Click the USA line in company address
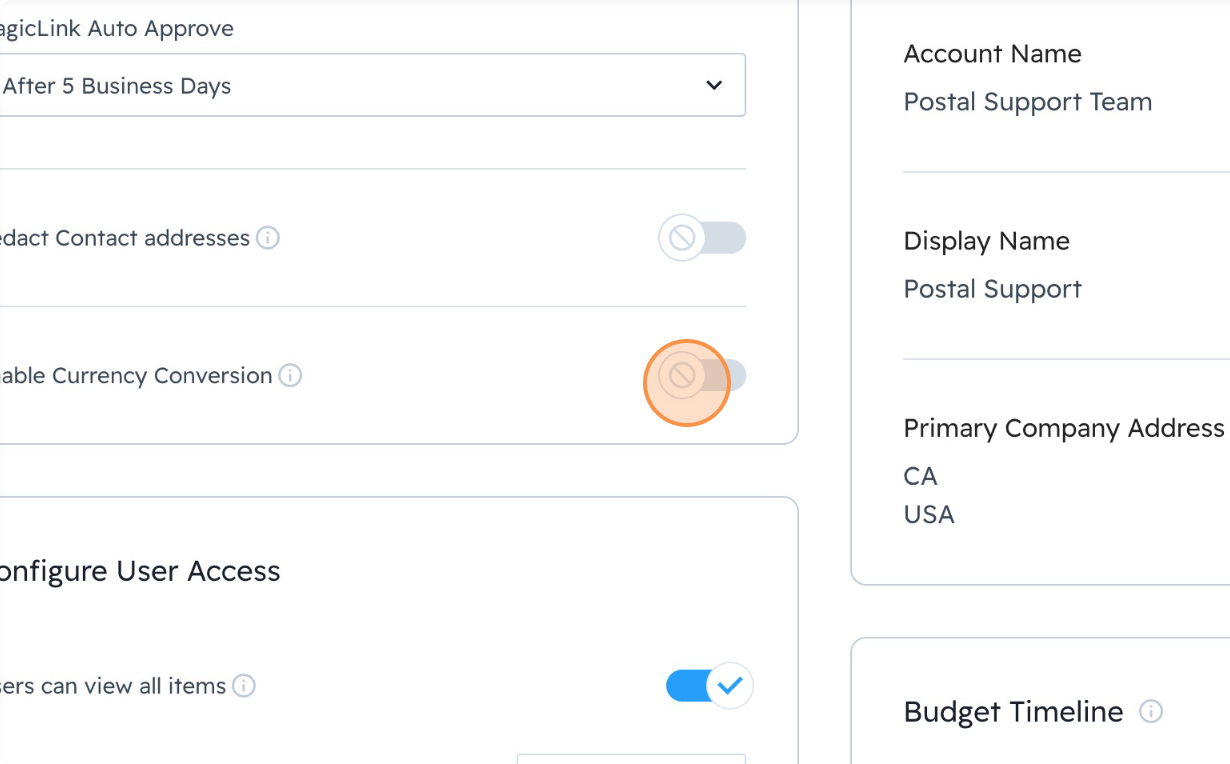 [929, 515]
